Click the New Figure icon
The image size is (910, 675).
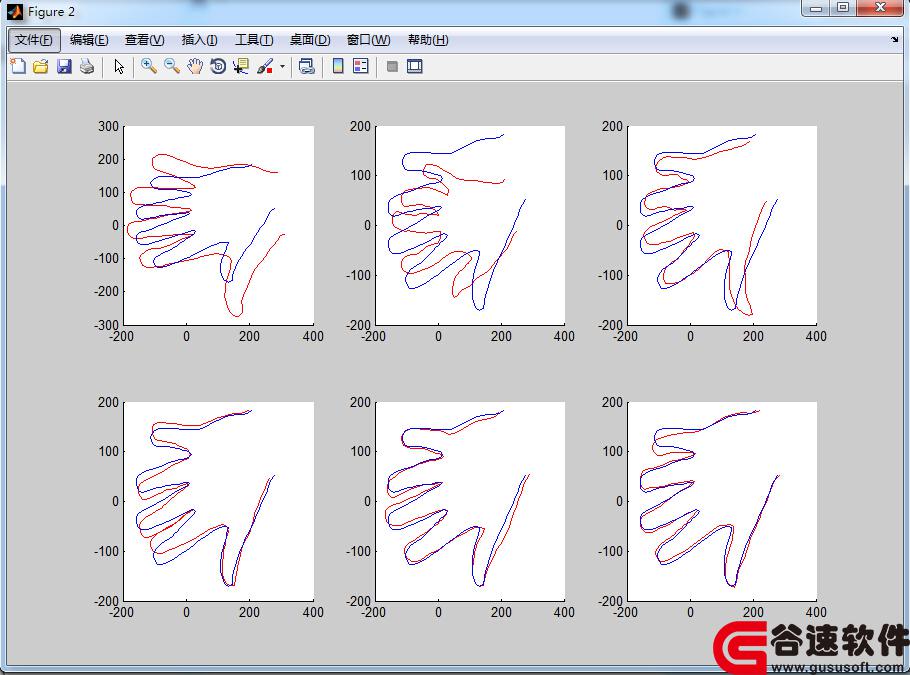coord(18,66)
